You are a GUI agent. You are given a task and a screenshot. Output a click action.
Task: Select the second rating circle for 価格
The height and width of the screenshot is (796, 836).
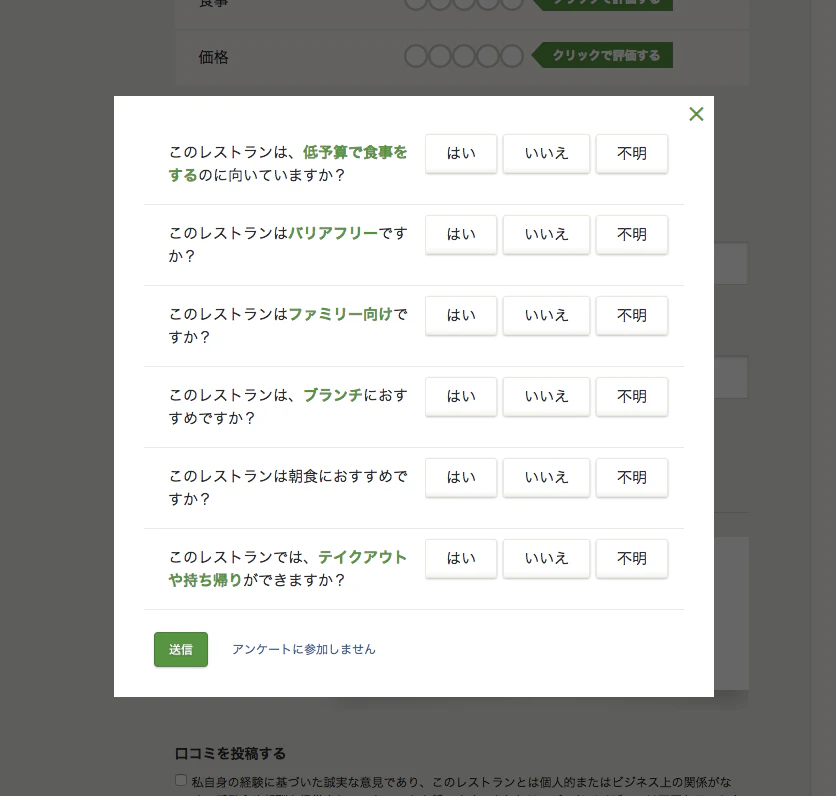440,56
